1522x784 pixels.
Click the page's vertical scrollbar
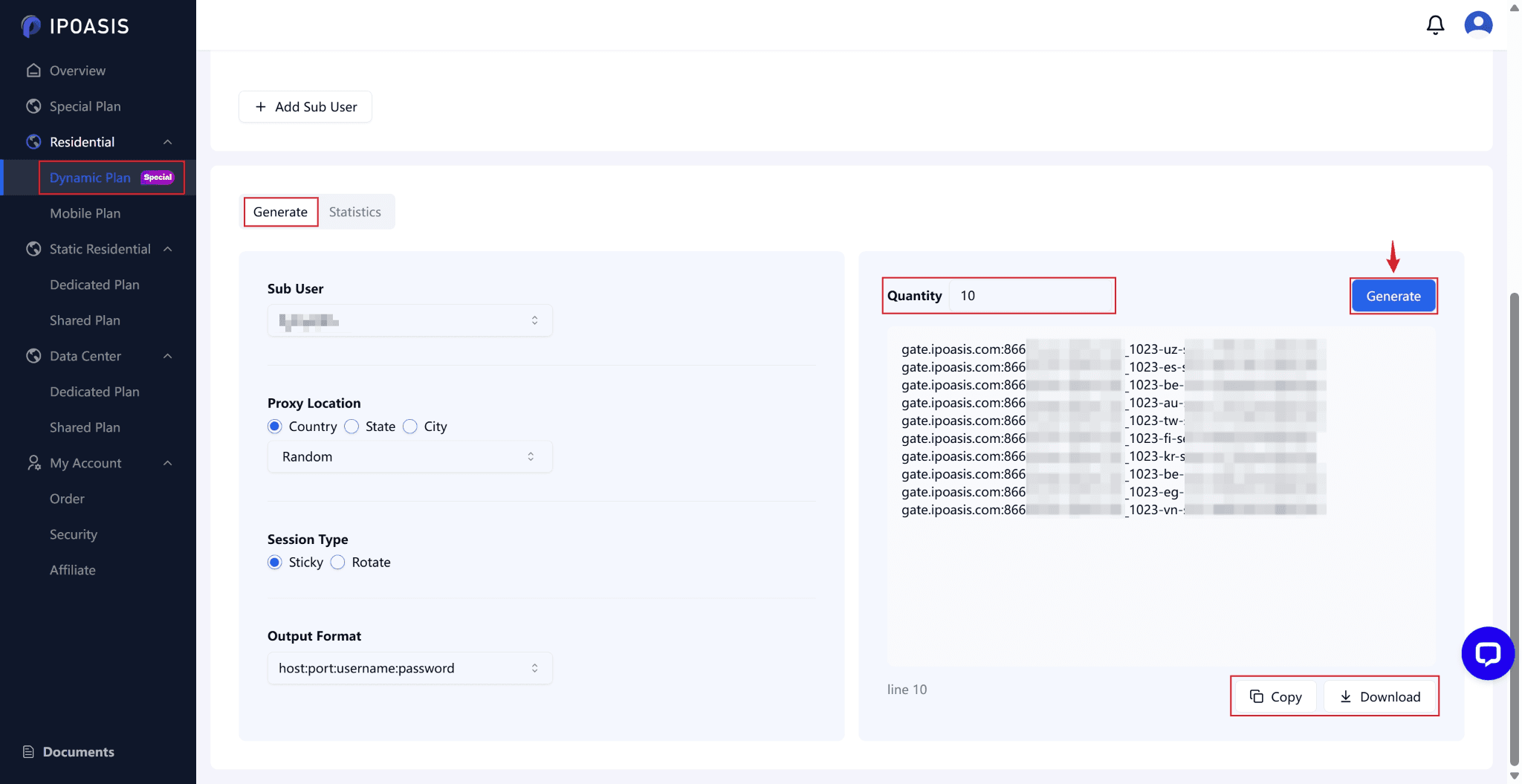(x=1514, y=520)
